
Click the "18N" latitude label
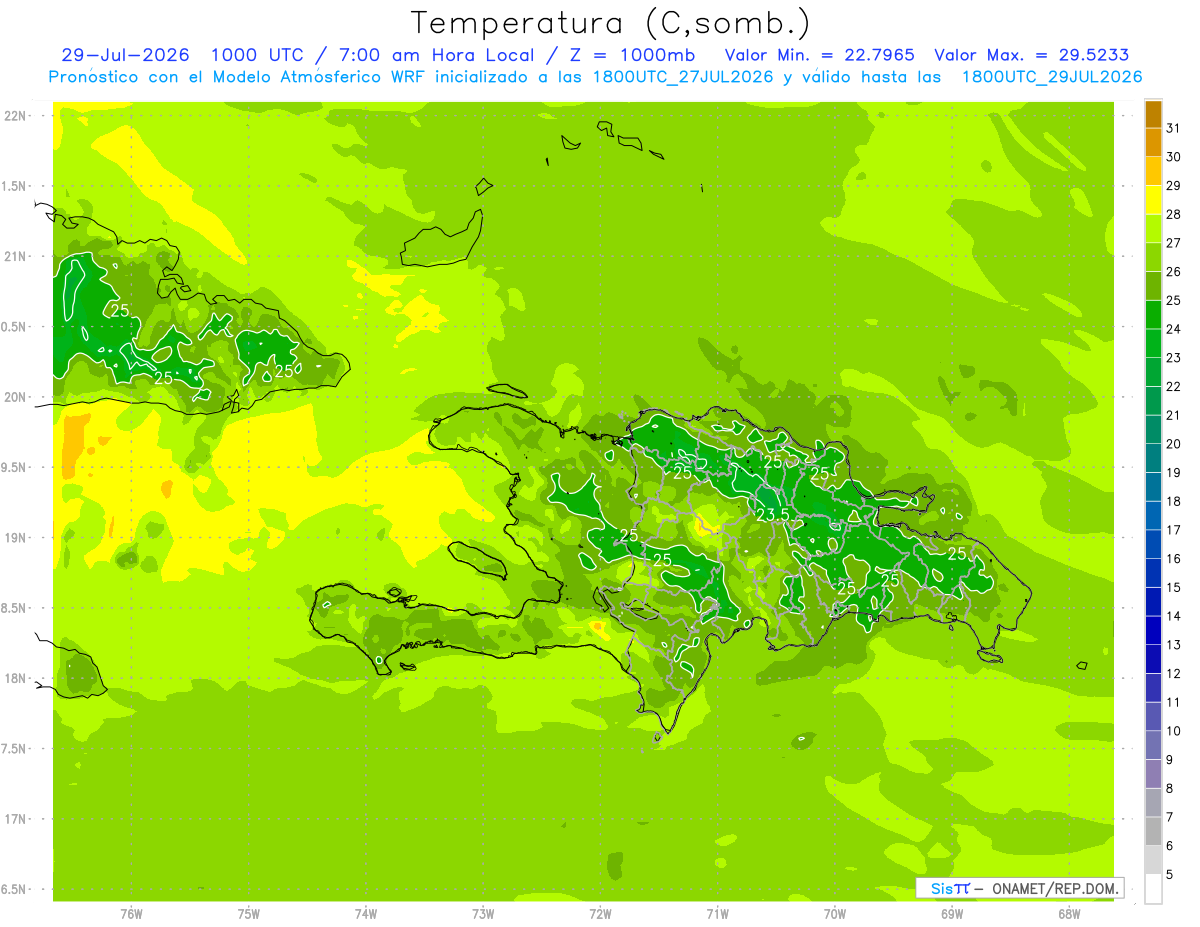(17, 678)
